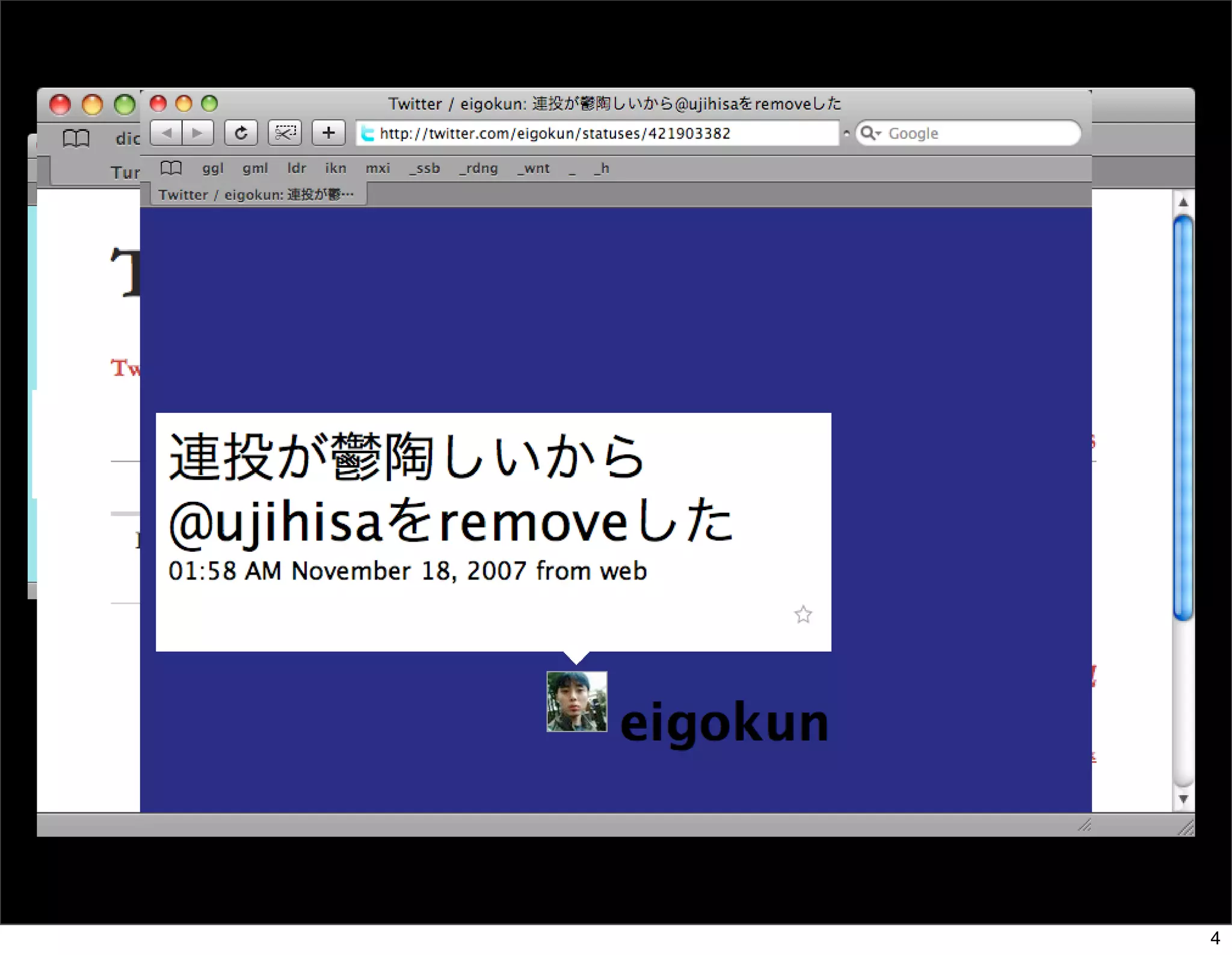Favorite the tweet with the star icon

[802, 614]
